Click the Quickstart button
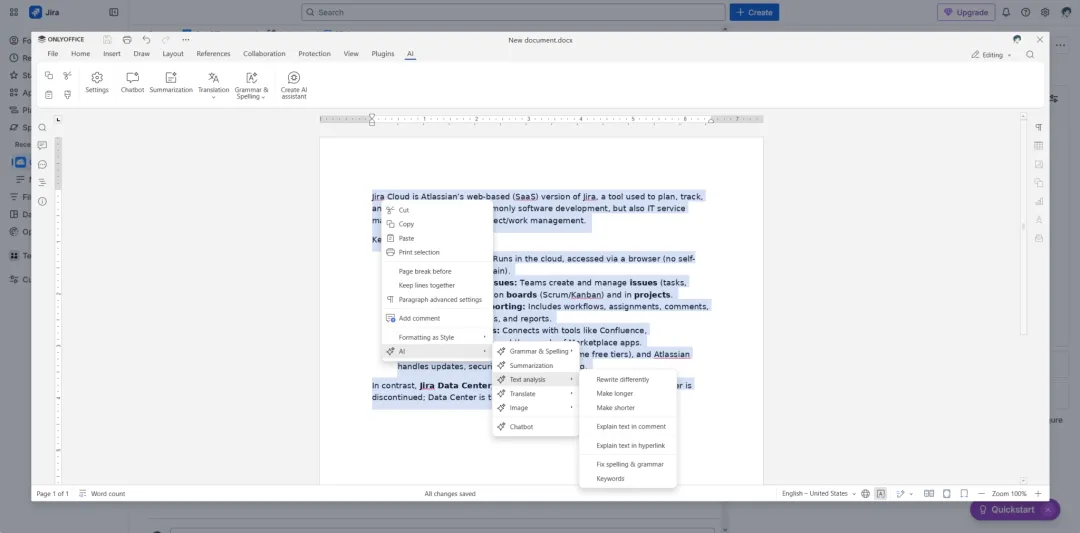1080x533 pixels. click(x=1015, y=510)
